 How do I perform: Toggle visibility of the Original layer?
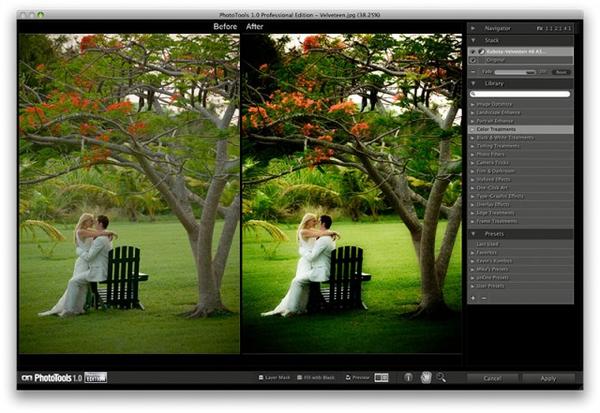coord(473,60)
